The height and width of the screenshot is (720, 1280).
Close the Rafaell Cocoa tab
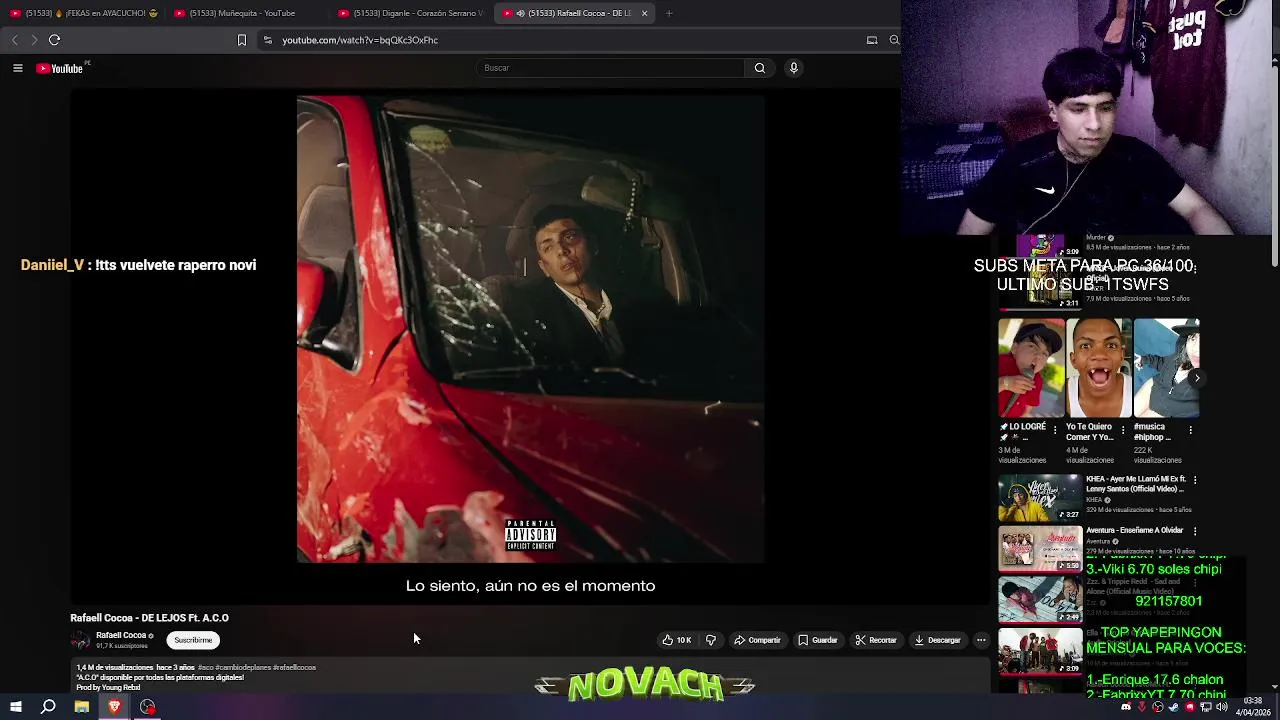(644, 13)
